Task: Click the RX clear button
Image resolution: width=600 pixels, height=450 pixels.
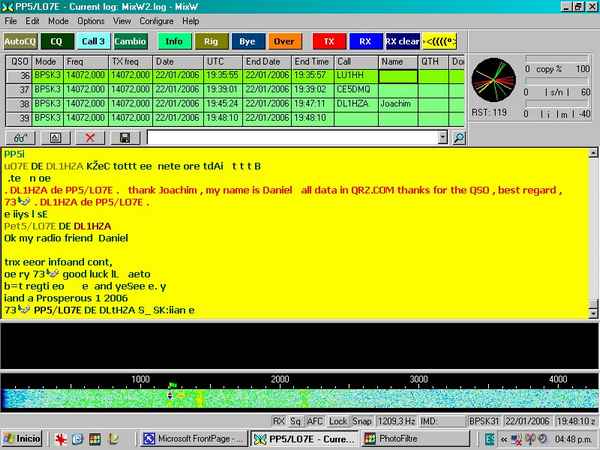Action: click(402, 41)
